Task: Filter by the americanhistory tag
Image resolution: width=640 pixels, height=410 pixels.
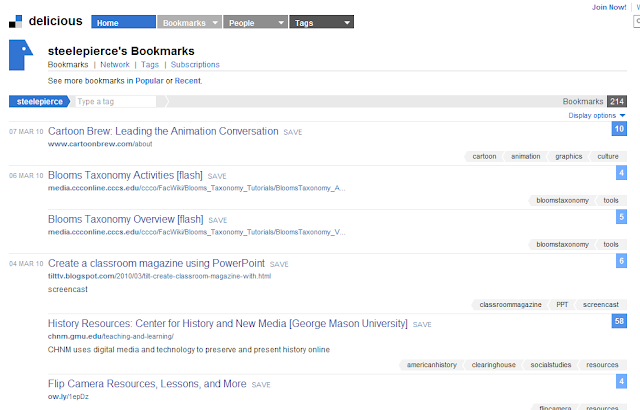Action: coord(431,365)
